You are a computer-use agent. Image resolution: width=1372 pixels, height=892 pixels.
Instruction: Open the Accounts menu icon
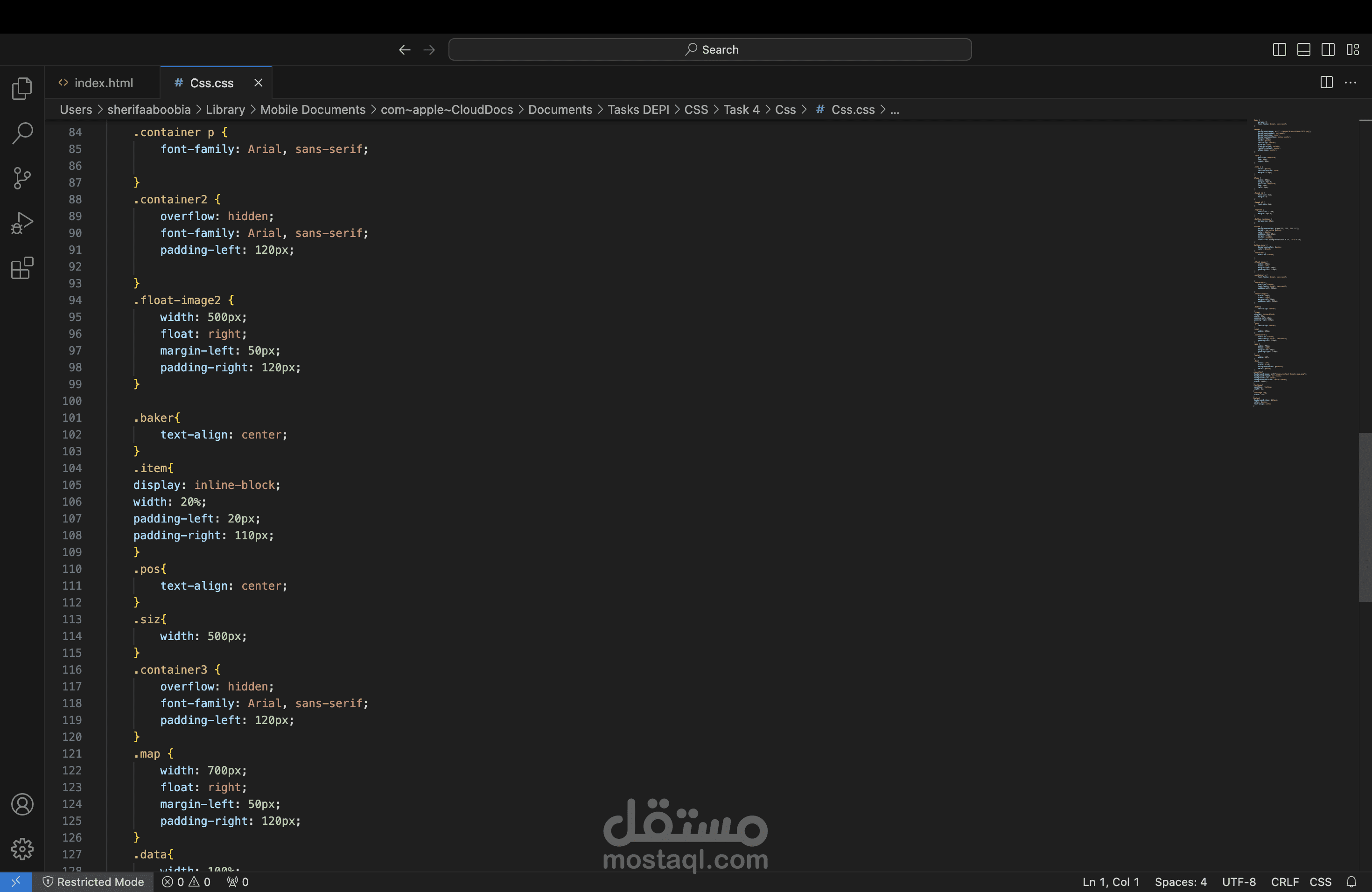tap(22, 804)
